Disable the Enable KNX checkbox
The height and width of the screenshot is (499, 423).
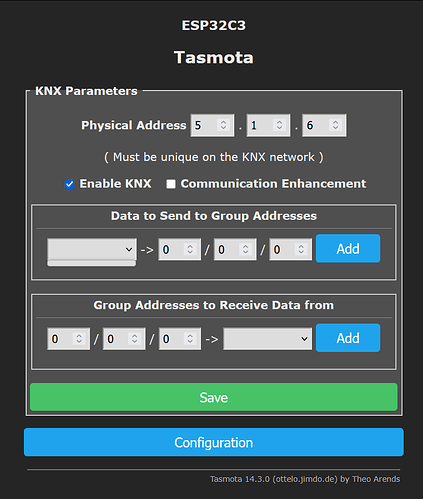click(69, 184)
